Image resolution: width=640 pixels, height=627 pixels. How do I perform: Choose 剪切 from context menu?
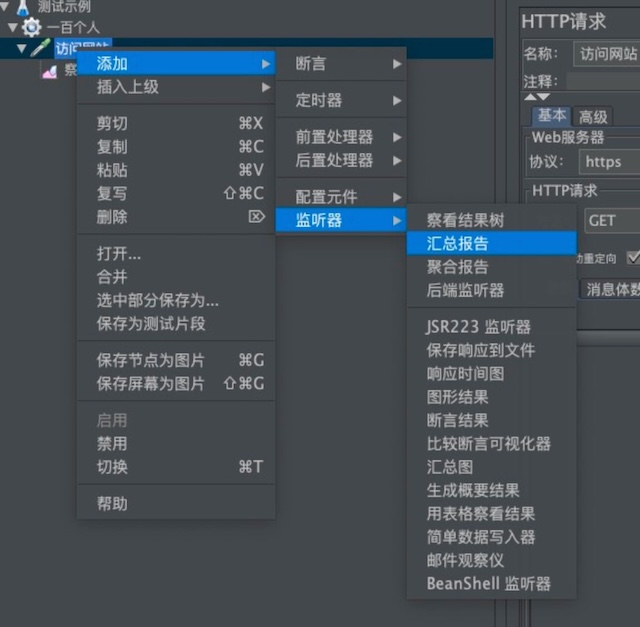[176, 123]
